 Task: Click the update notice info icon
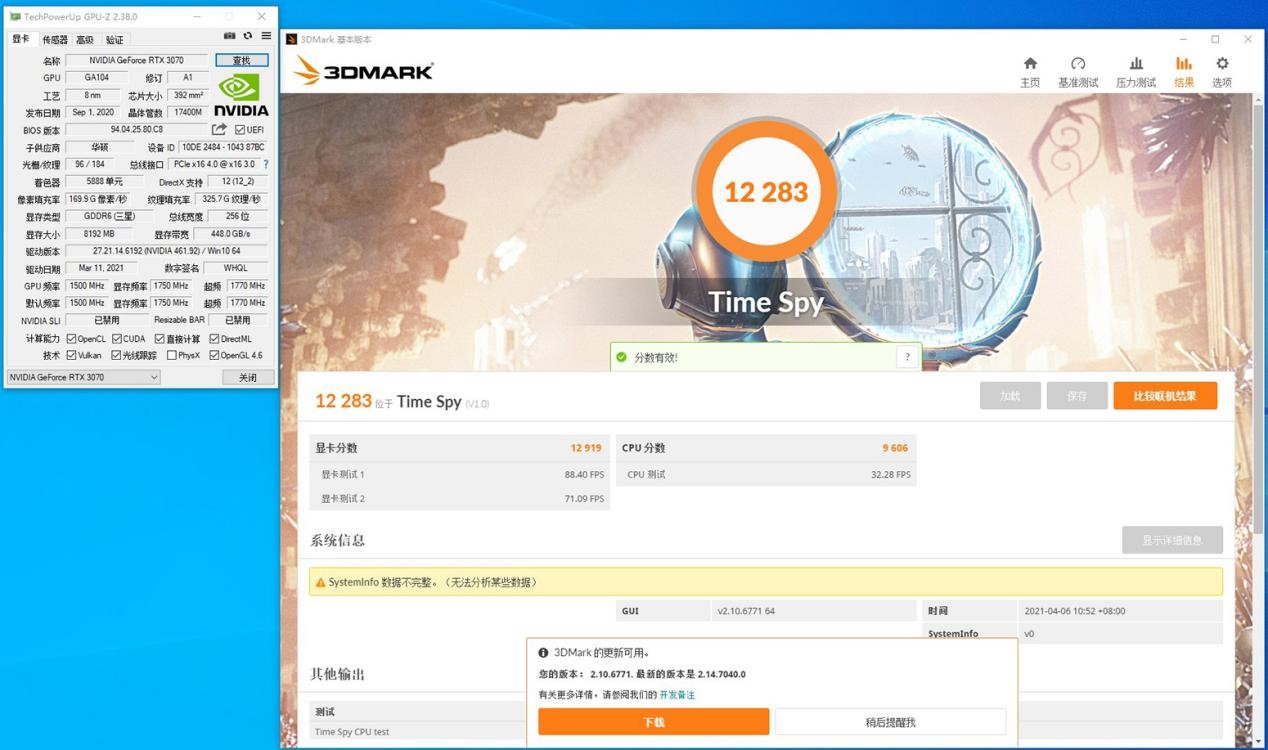(543, 653)
